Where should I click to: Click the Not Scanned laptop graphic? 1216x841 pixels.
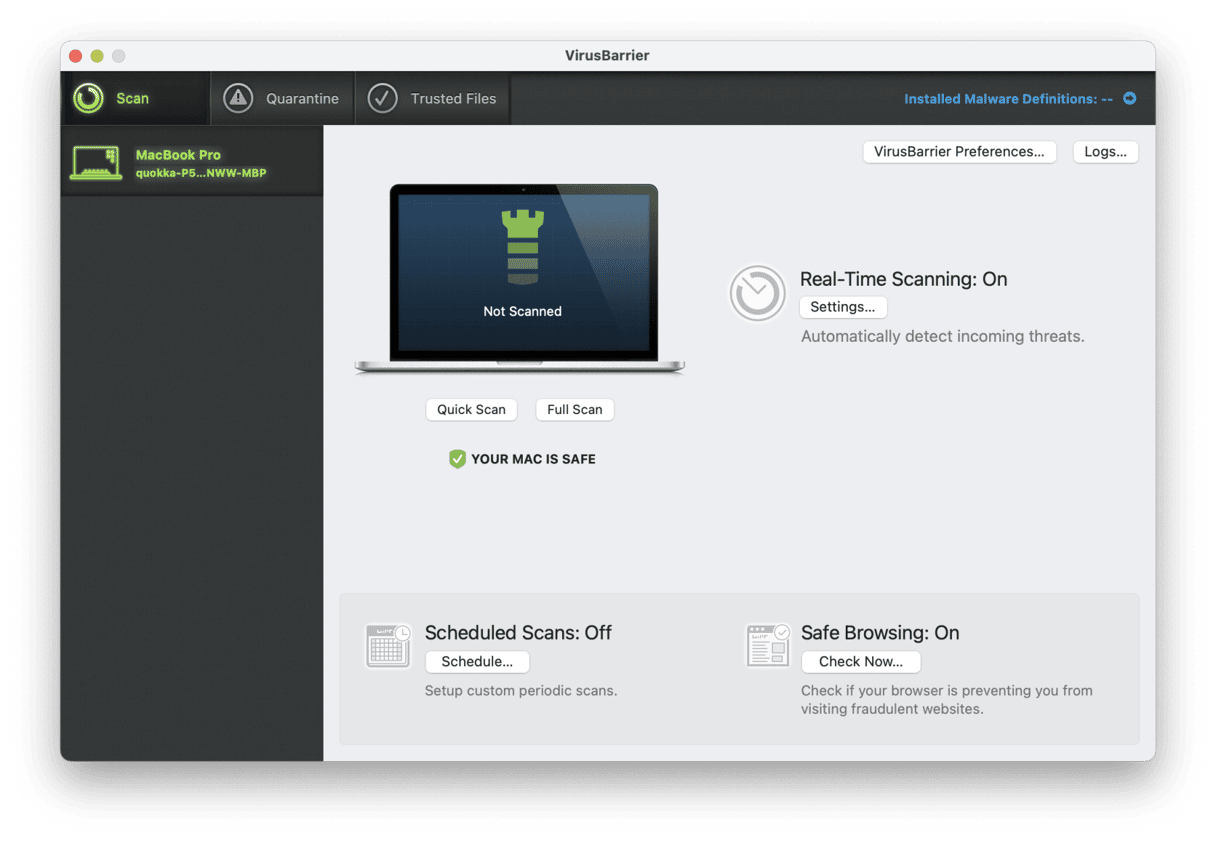(522, 270)
